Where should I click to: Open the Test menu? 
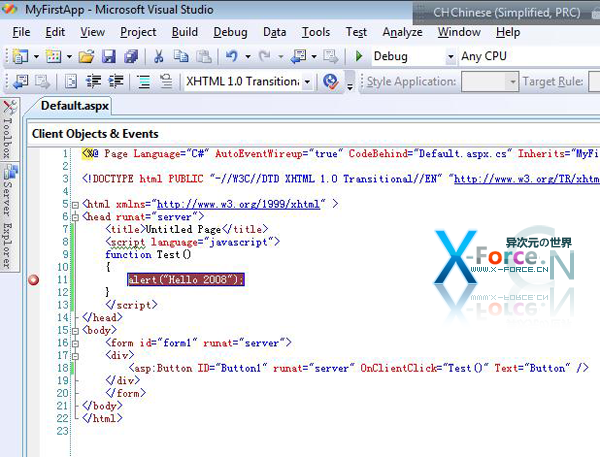[x=356, y=32]
